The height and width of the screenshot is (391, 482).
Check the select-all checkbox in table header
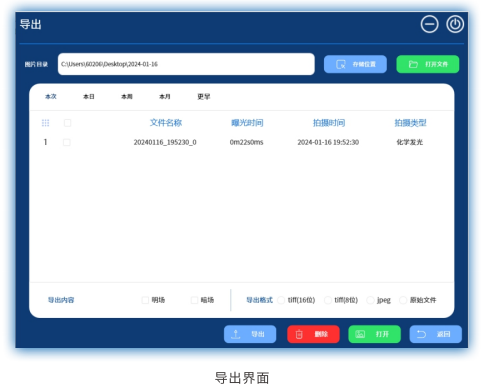point(67,123)
